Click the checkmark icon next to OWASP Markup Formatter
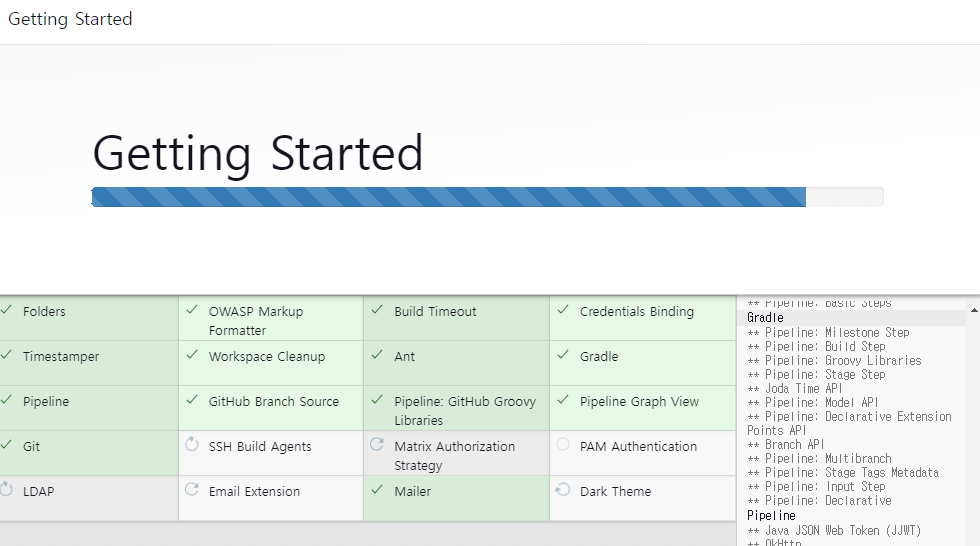The width and height of the screenshot is (980, 546). 192,310
